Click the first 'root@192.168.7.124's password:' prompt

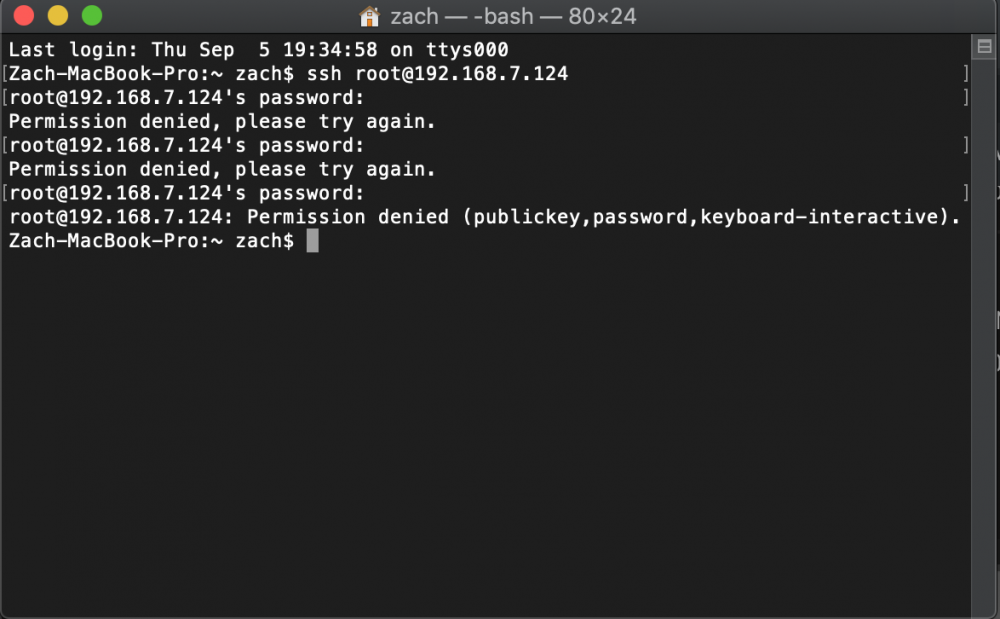186,98
